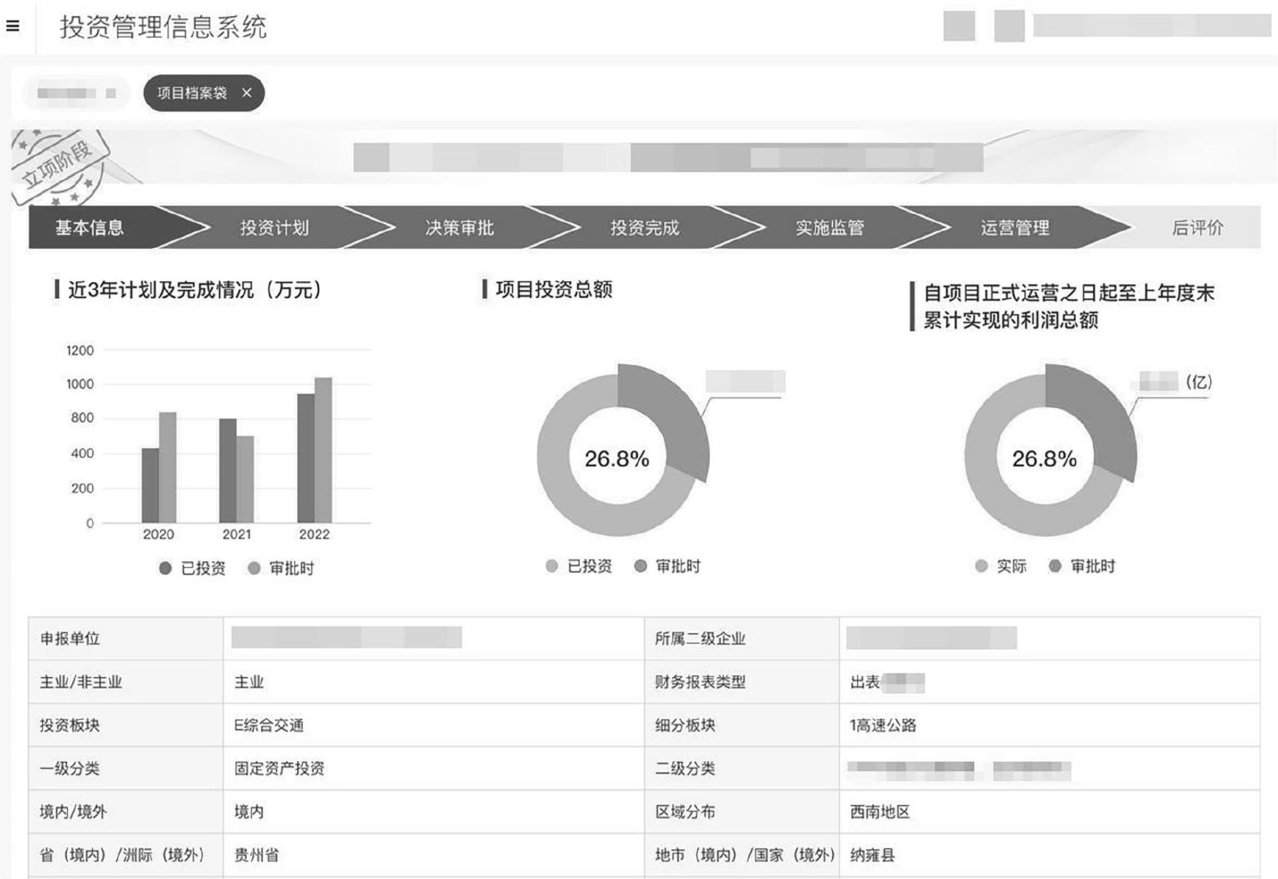The width and height of the screenshot is (1278, 879).
Task: Select the 项目档案袋 tab
Action: click(x=192, y=93)
